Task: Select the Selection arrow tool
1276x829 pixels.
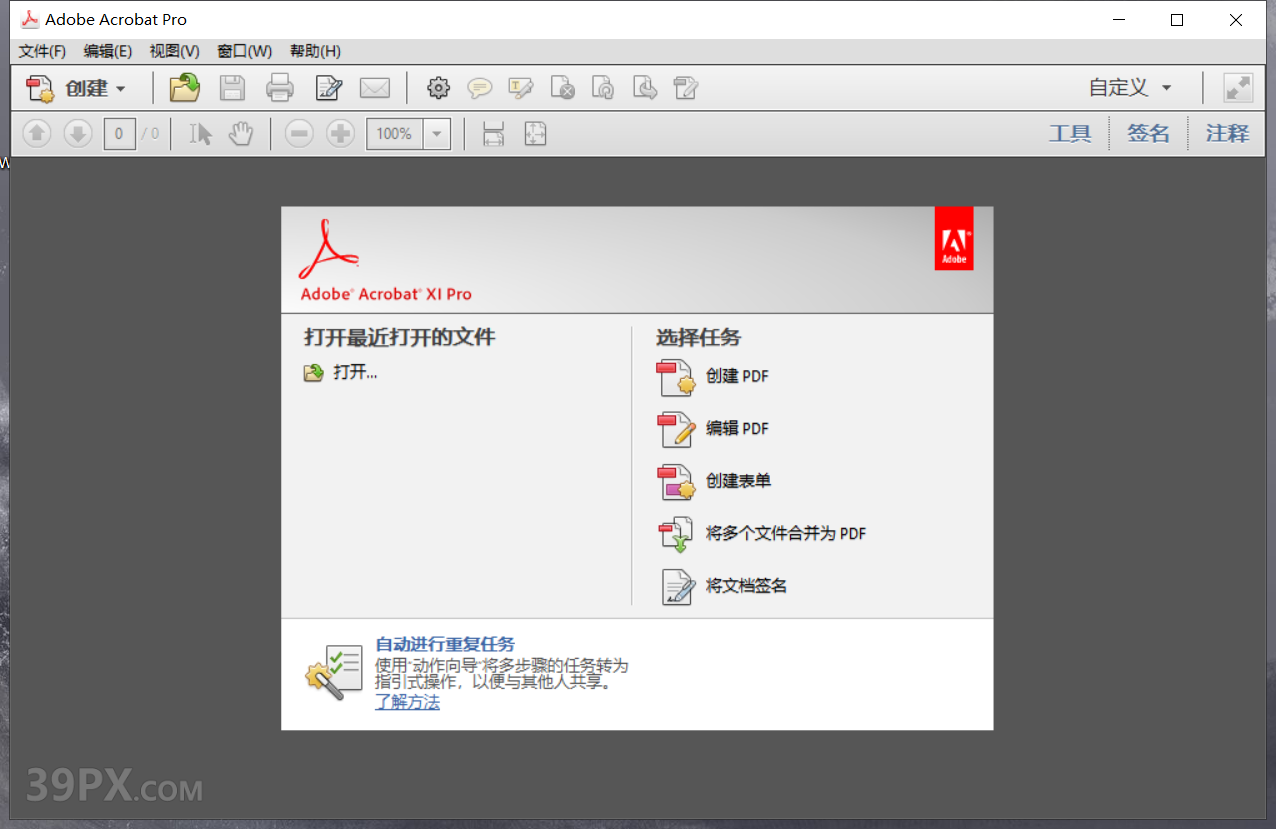Action: (x=200, y=133)
